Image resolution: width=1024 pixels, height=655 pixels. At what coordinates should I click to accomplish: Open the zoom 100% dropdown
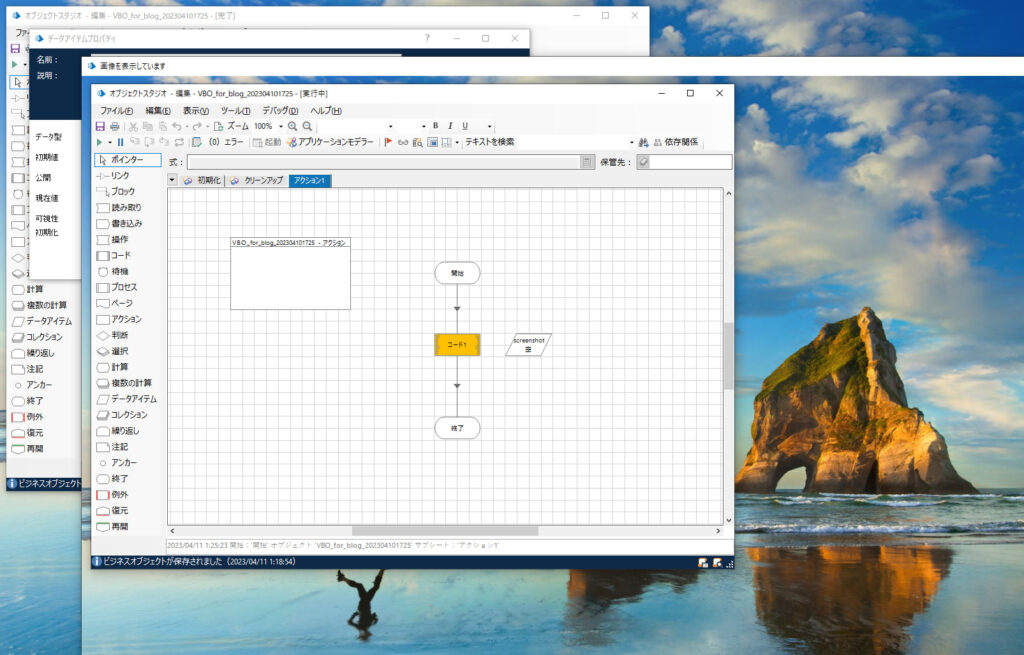click(x=279, y=126)
